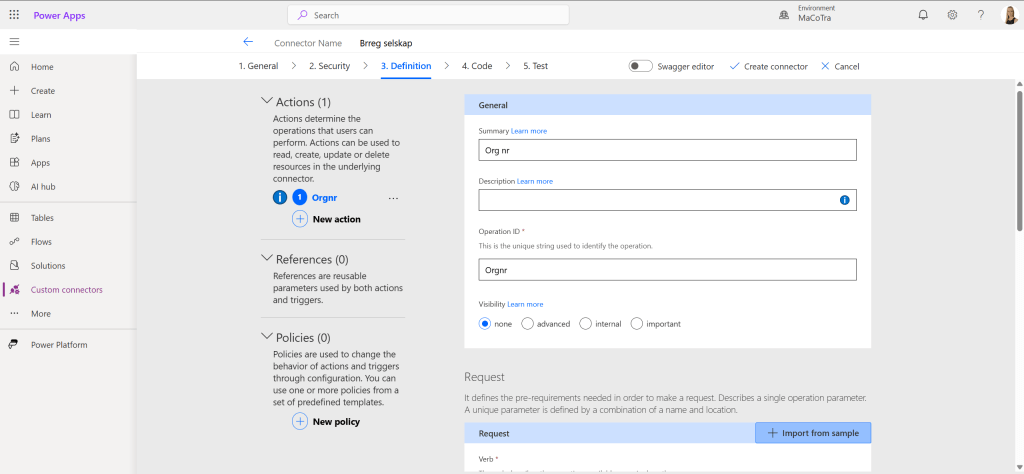1024x474 pixels.
Task: Click the Import from sample button
Action: (x=813, y=432)
